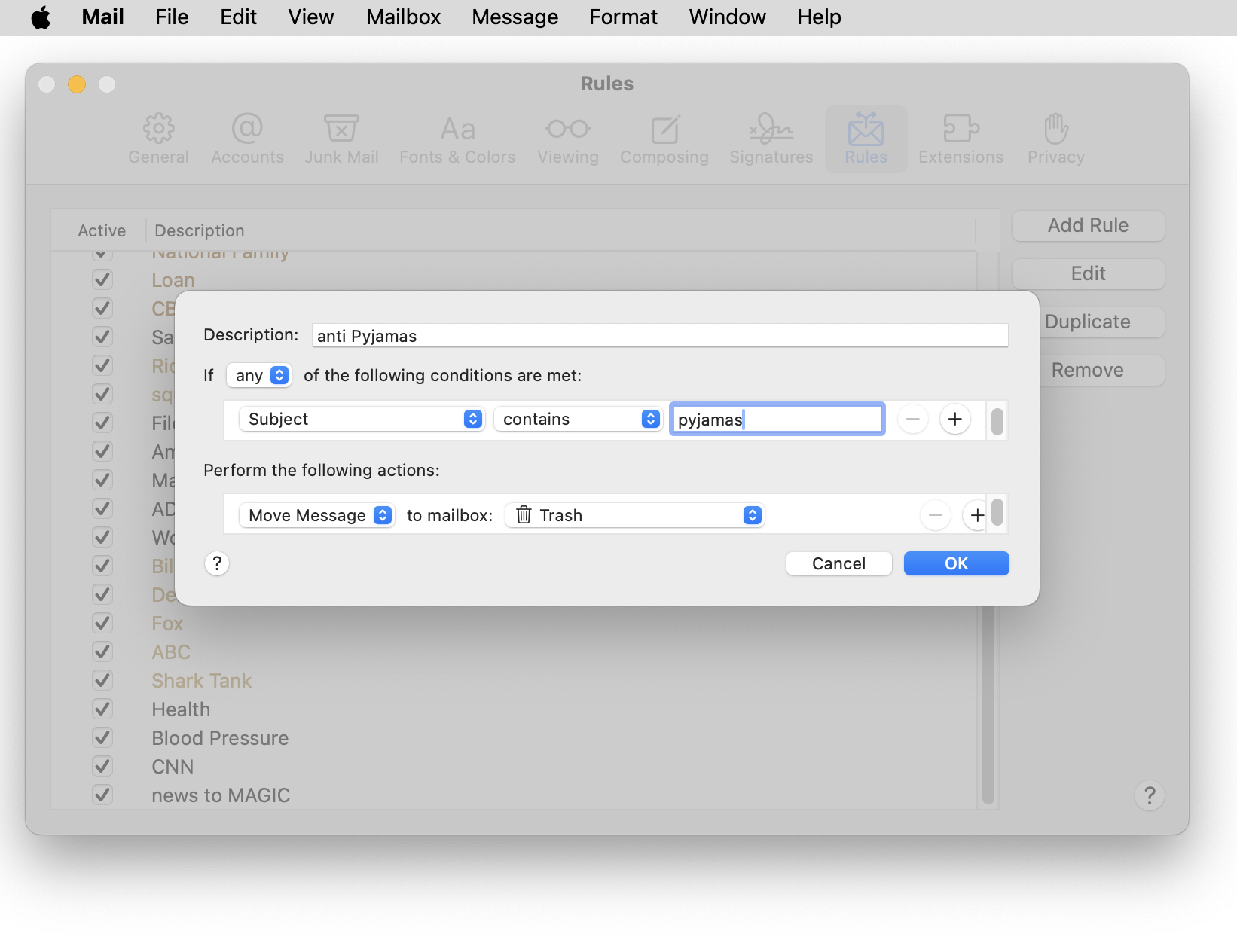Open the Format menu

tap(623, 17)
